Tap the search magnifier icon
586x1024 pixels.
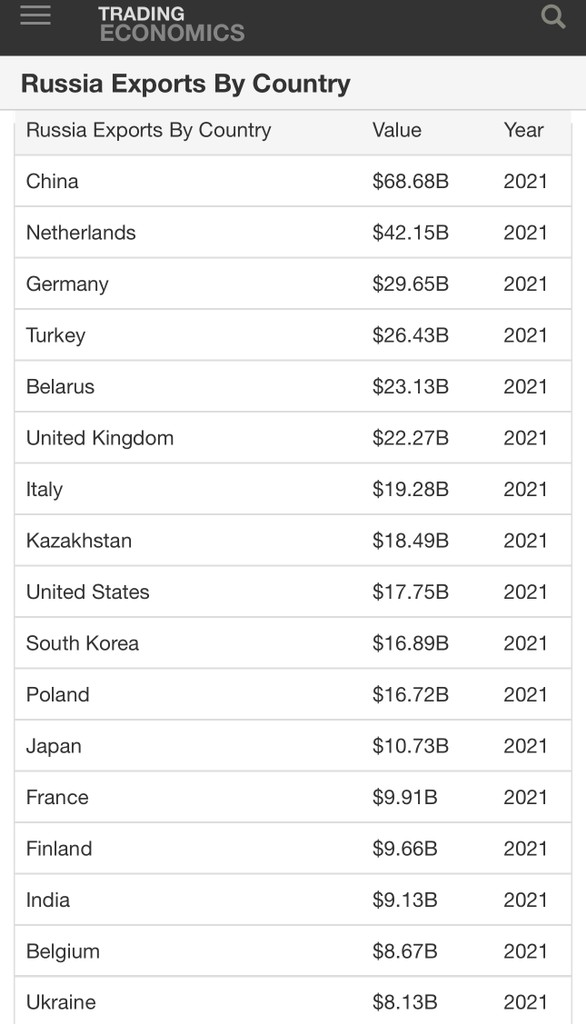tap(553, 16)
